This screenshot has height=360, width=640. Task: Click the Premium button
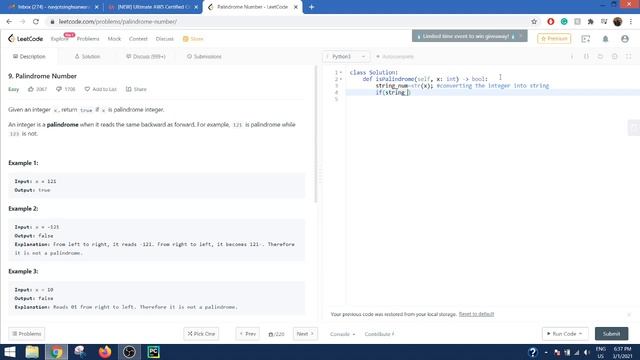point(554,38)
